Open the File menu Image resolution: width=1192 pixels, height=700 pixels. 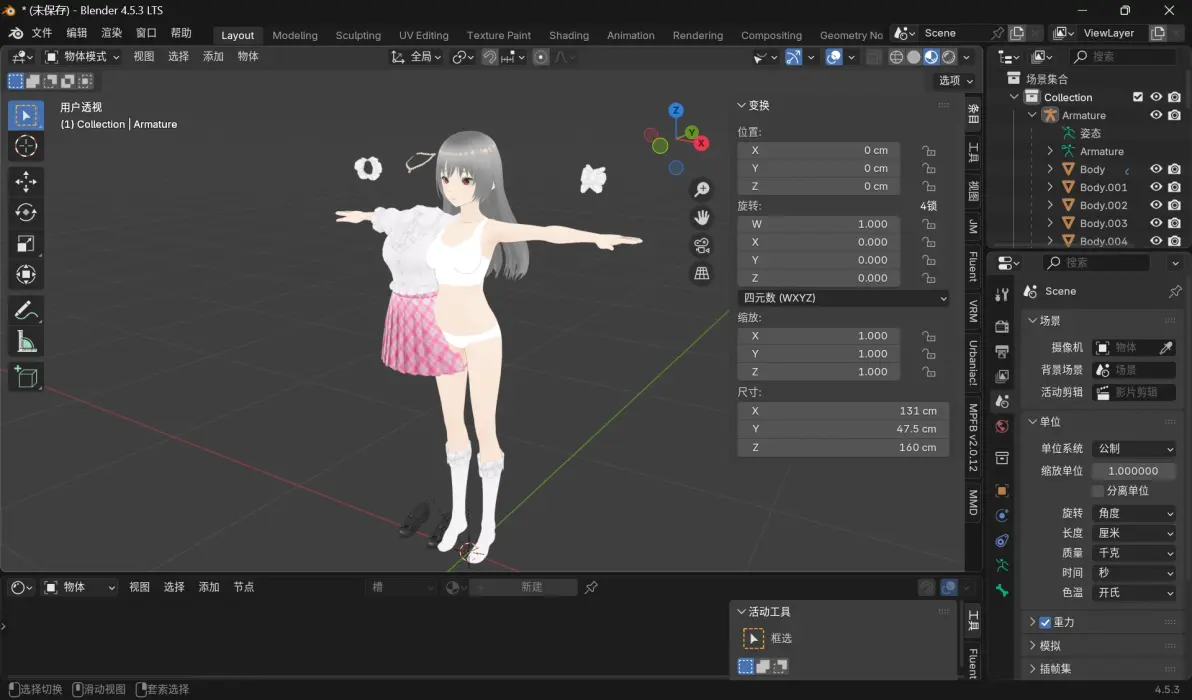coord(42,33)
